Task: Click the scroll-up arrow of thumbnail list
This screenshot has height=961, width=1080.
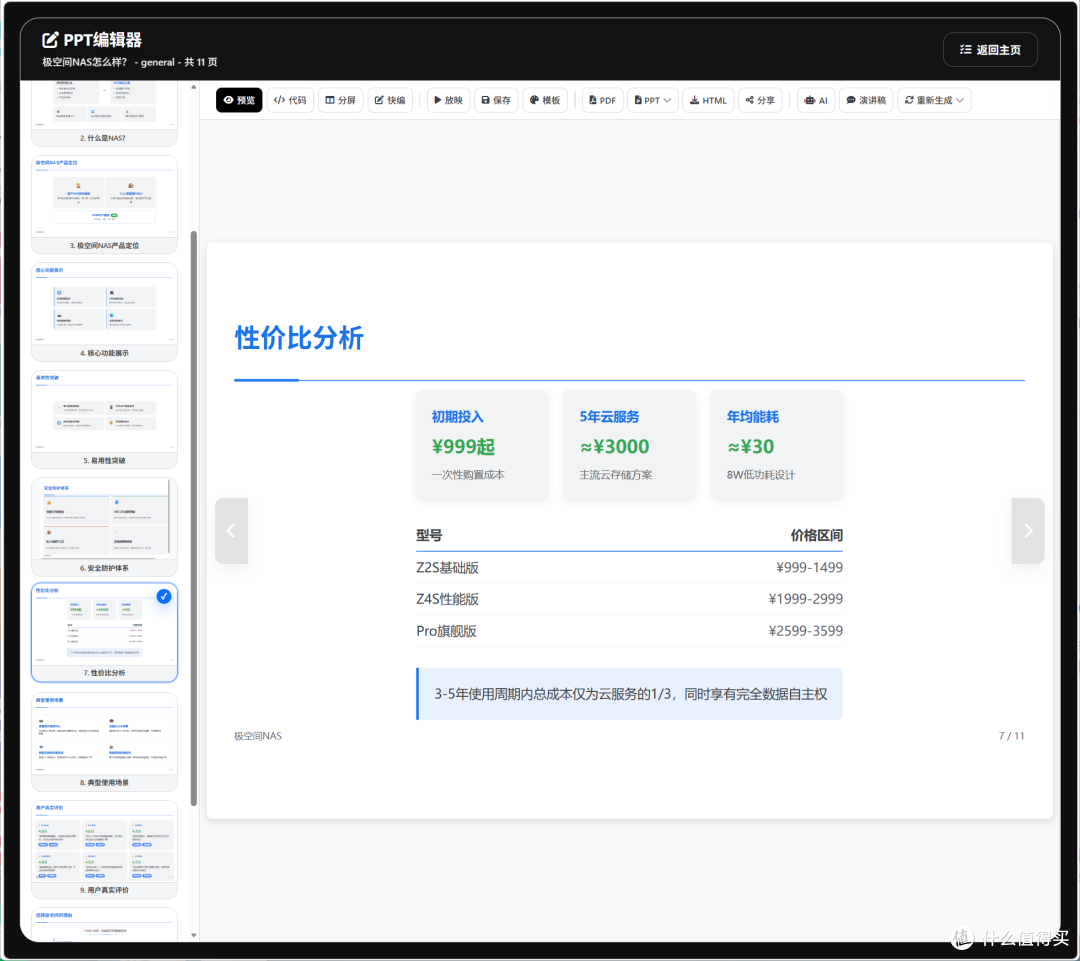Action: coord(194,87)
